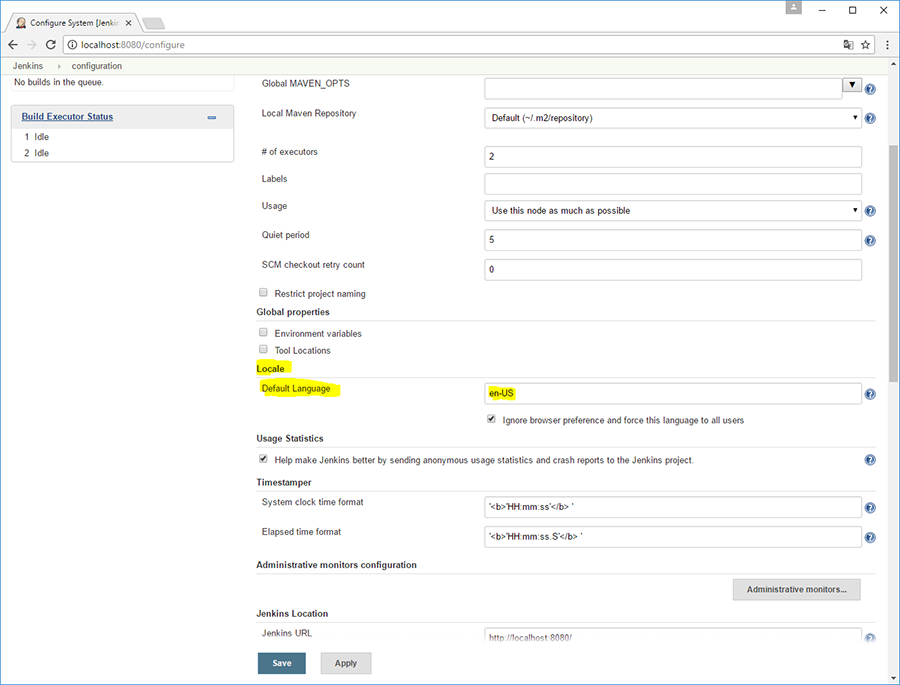Screen dimensions: 900x685
Task: Open Local Maven Repository dropdown
Action: 673,118
